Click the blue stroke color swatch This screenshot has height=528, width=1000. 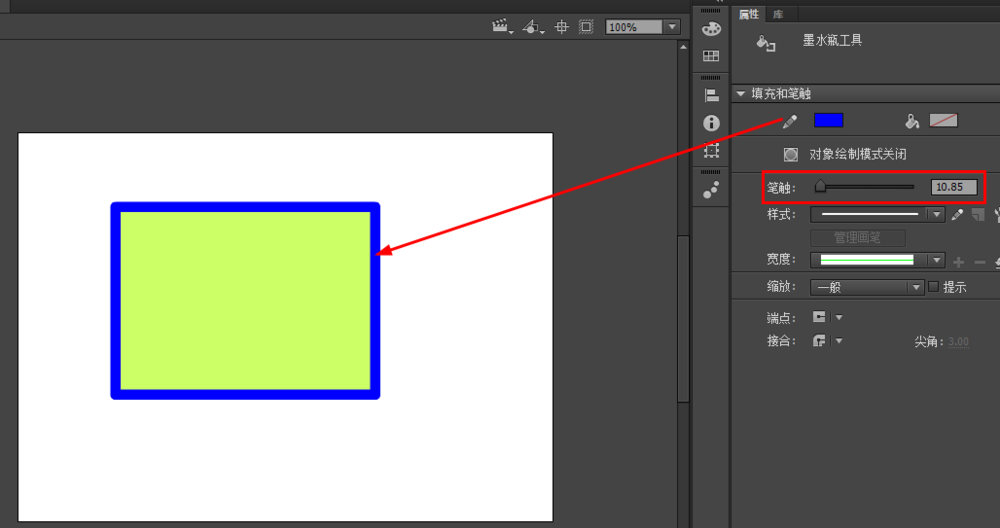(828, 121)
